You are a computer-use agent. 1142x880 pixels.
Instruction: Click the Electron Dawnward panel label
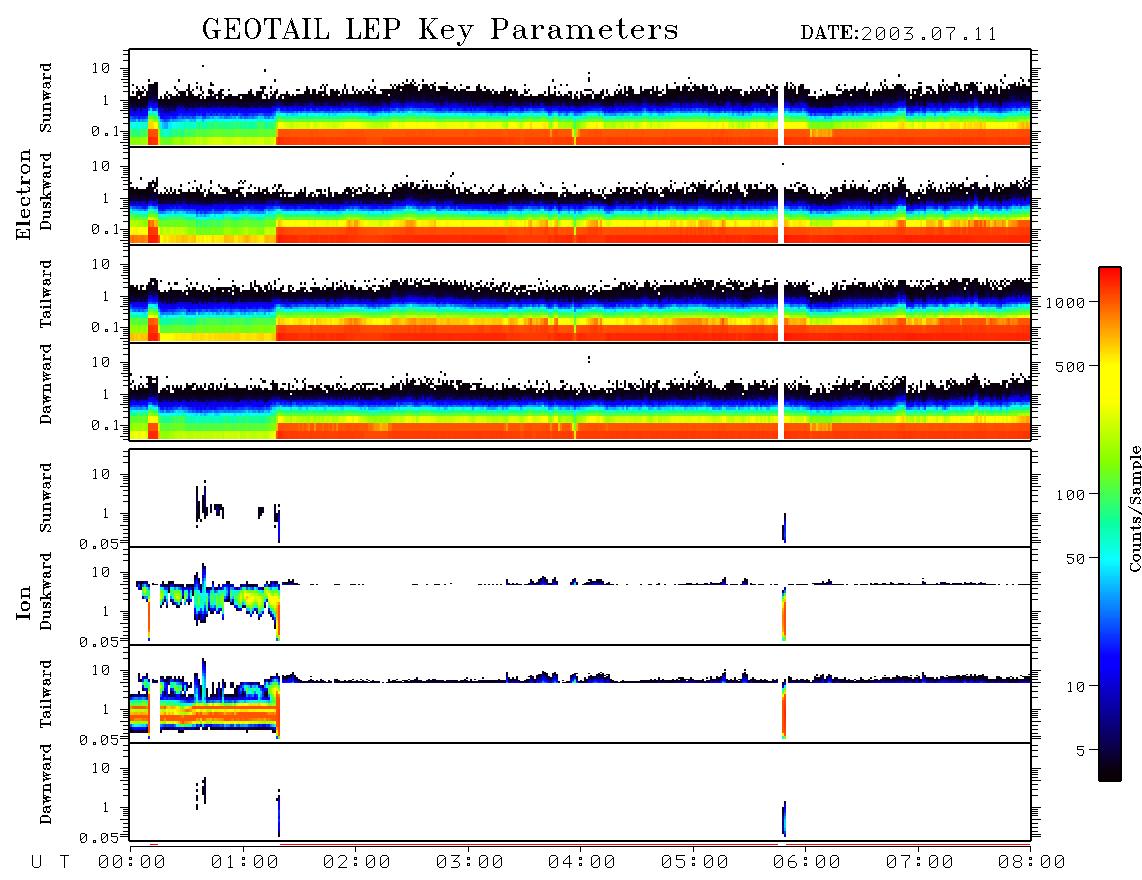pos(46,384)
